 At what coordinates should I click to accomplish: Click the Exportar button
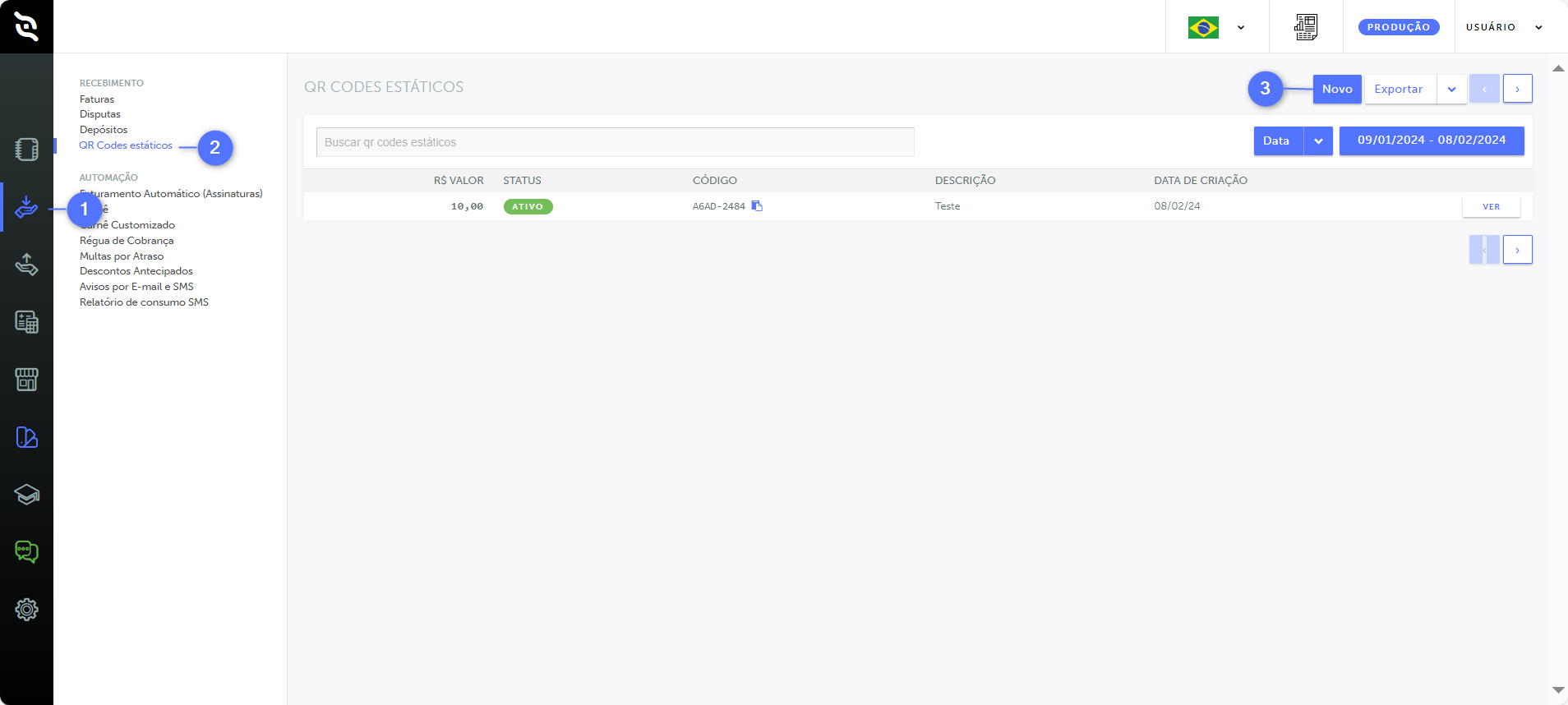pyautogui.click(x=1400, y=89)
